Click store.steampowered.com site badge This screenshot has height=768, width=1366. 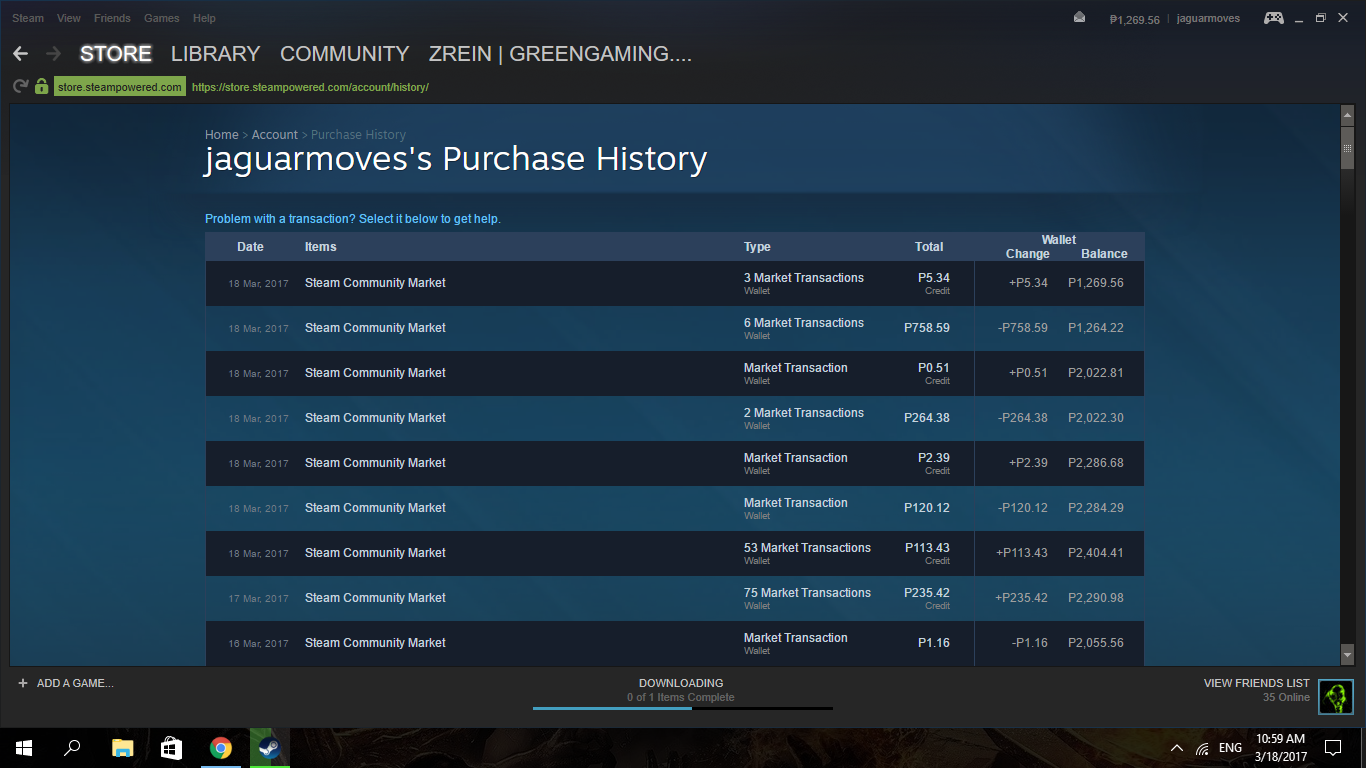[x=120, y=87]
